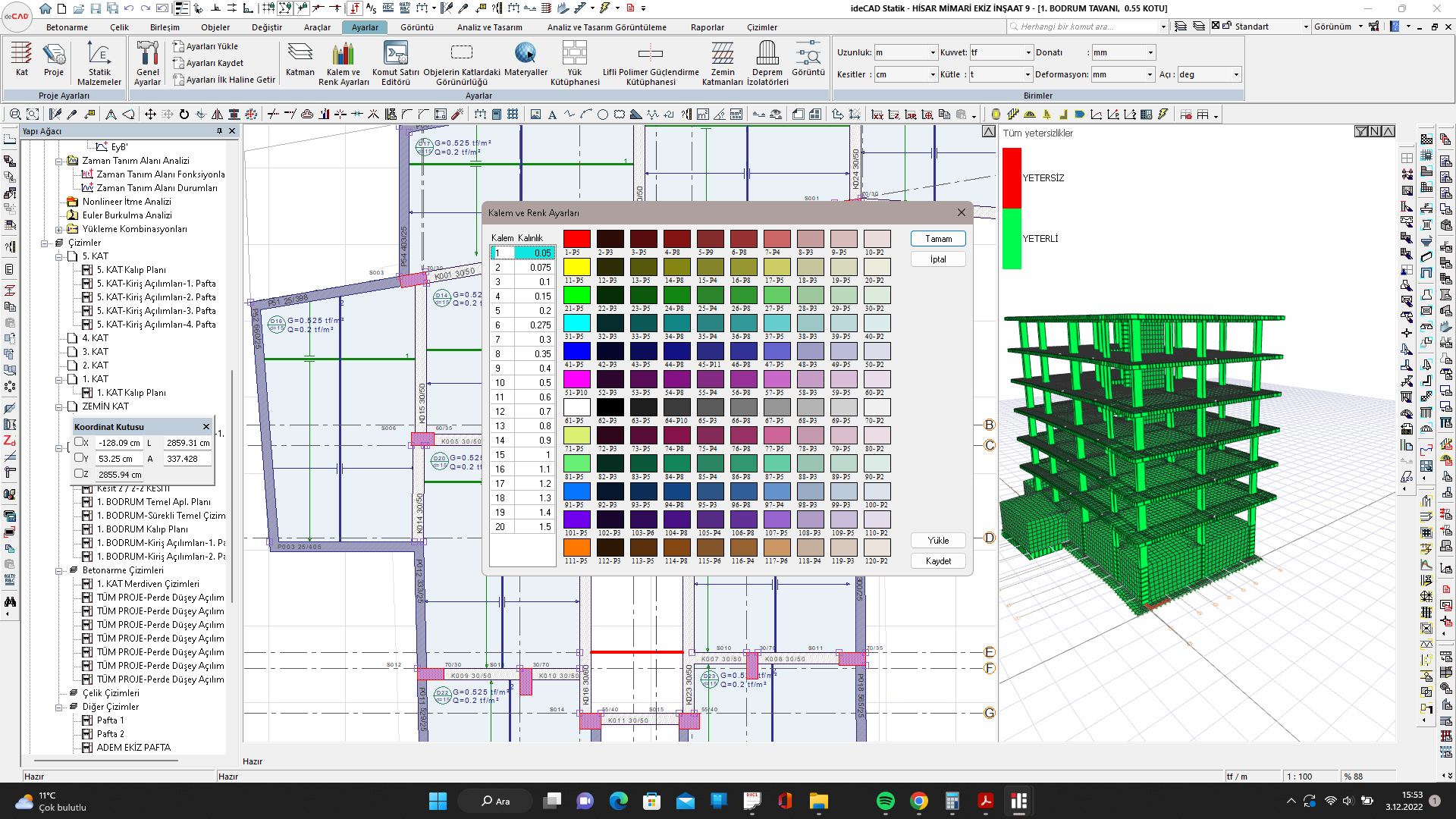Open Objelerin Katlardaki Görünürlüğü

tap(461, 64)
